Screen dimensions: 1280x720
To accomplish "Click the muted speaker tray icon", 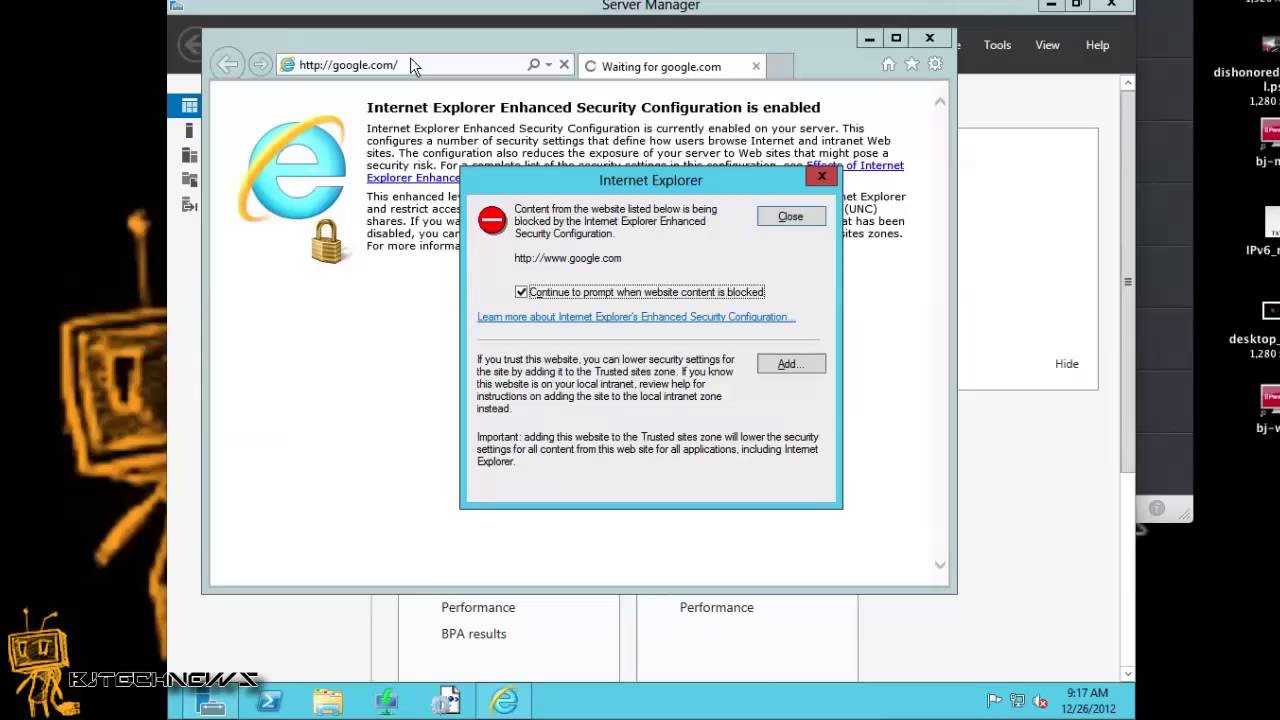I will click(1040, 701).
